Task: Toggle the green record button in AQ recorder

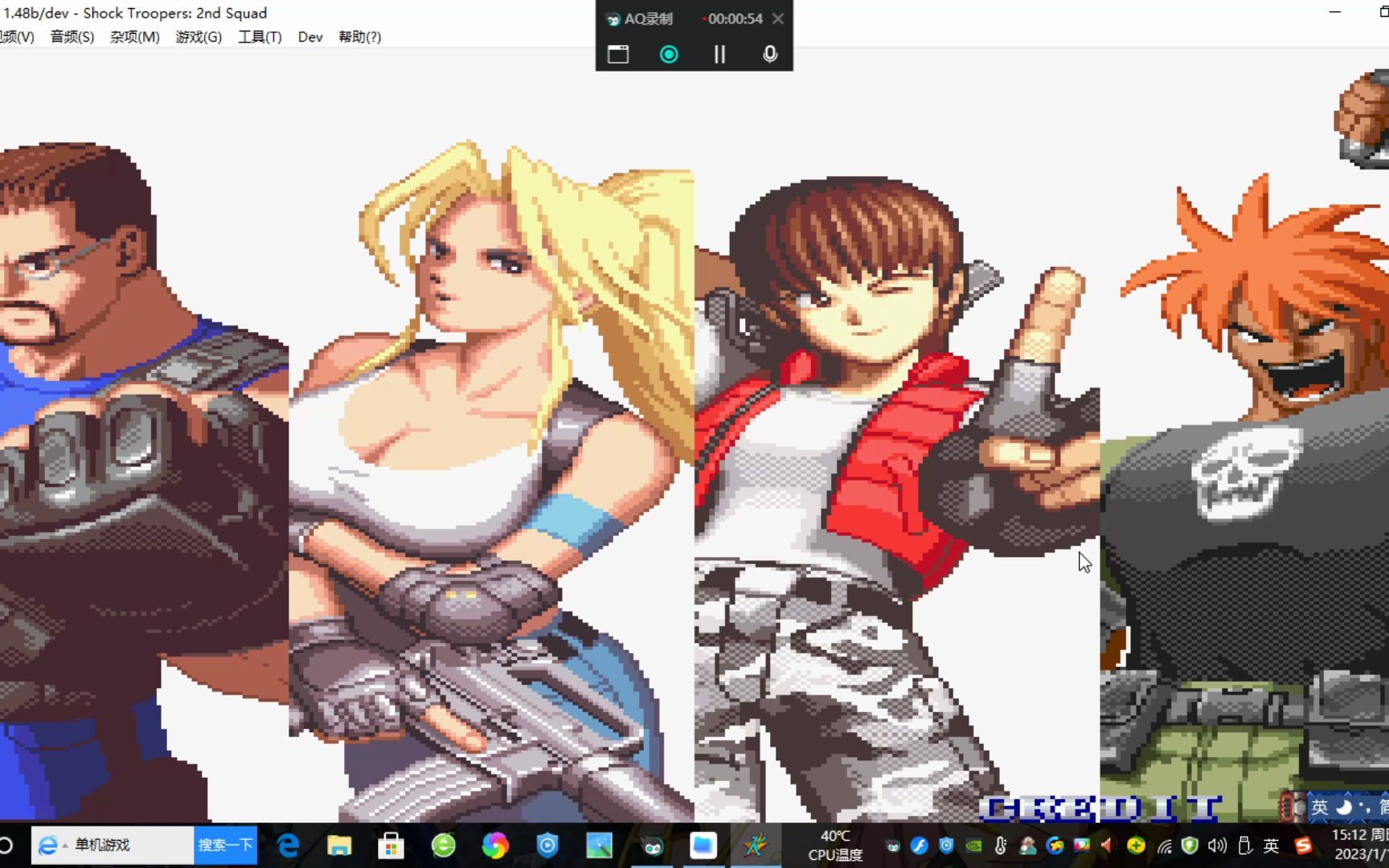Action: click(669, 54)
